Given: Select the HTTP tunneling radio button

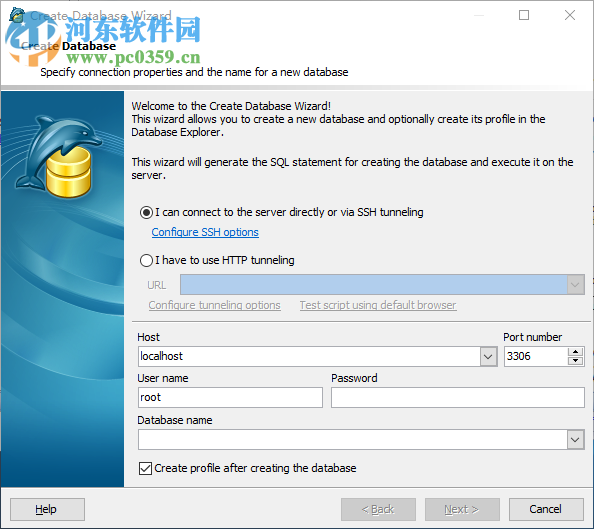Looking at the screenshot, I should tap(146, 261).
